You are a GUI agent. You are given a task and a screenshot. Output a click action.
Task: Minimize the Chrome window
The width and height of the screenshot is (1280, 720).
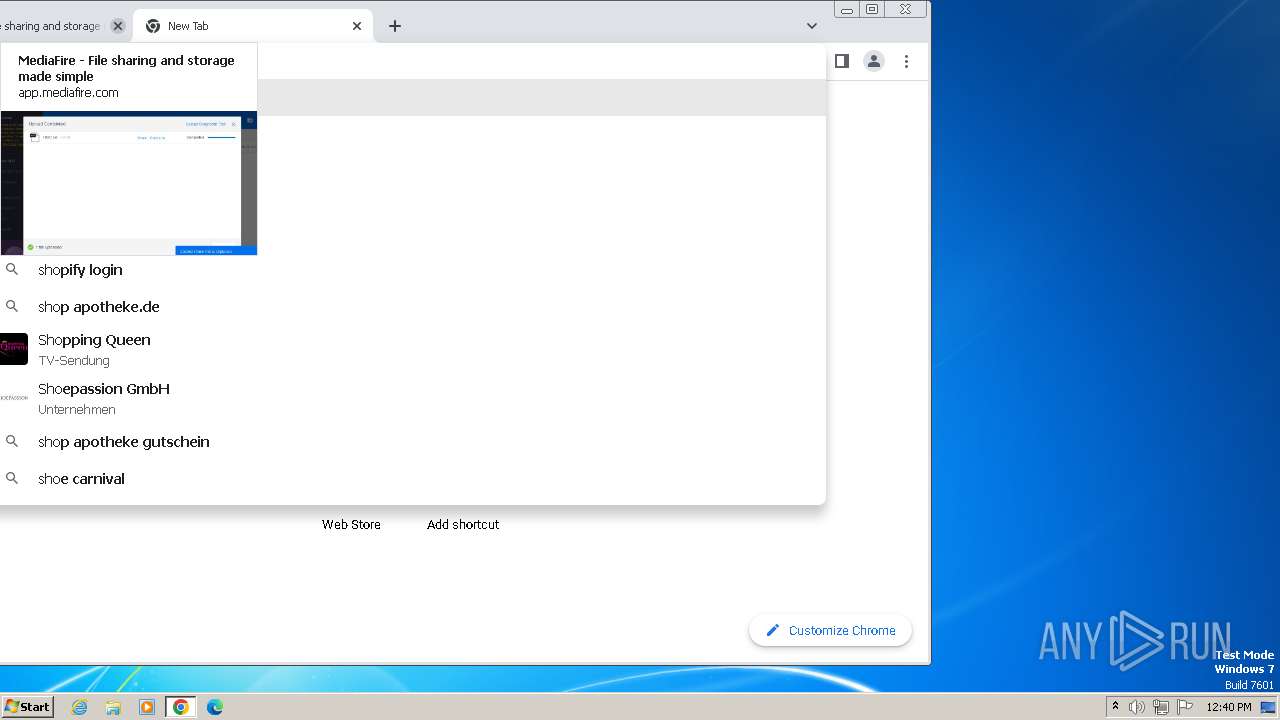(847, 9)
